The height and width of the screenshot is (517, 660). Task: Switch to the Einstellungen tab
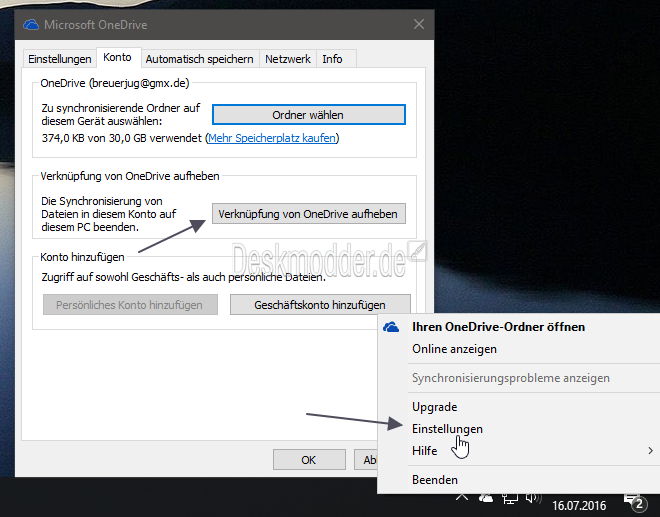pos(59,59)
